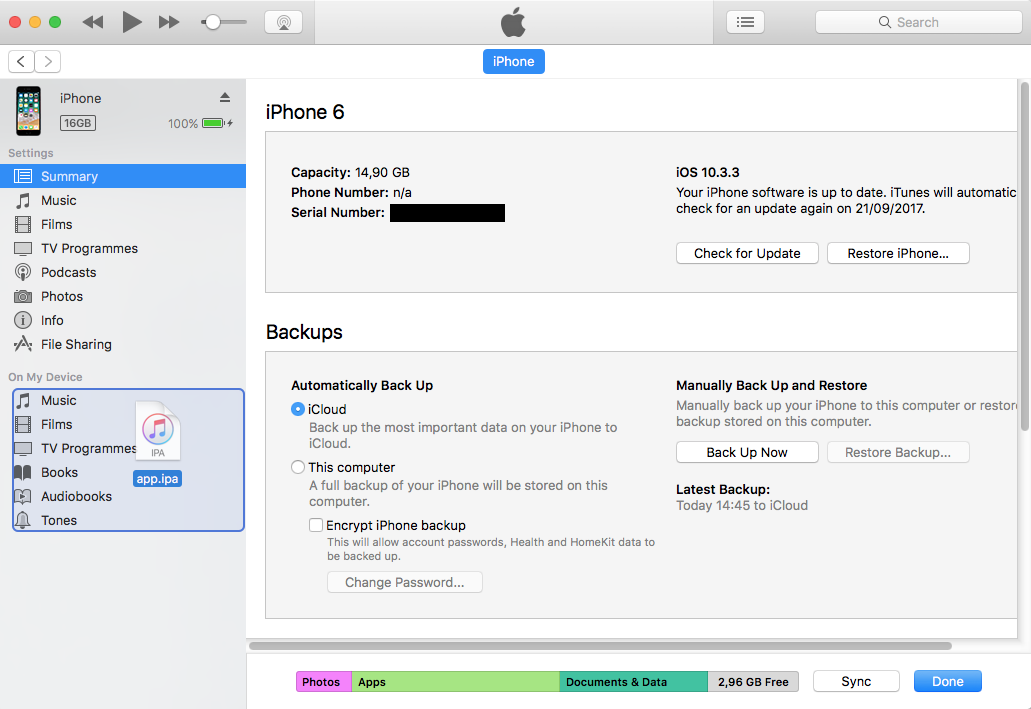
Task: Click the Photos camera icon
Action: 23,297
